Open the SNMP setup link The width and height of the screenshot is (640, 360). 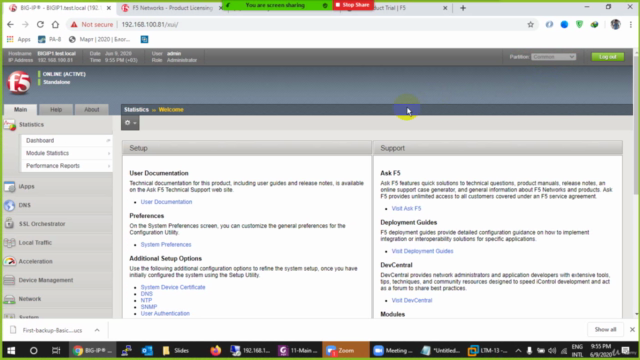coord(149,307)
